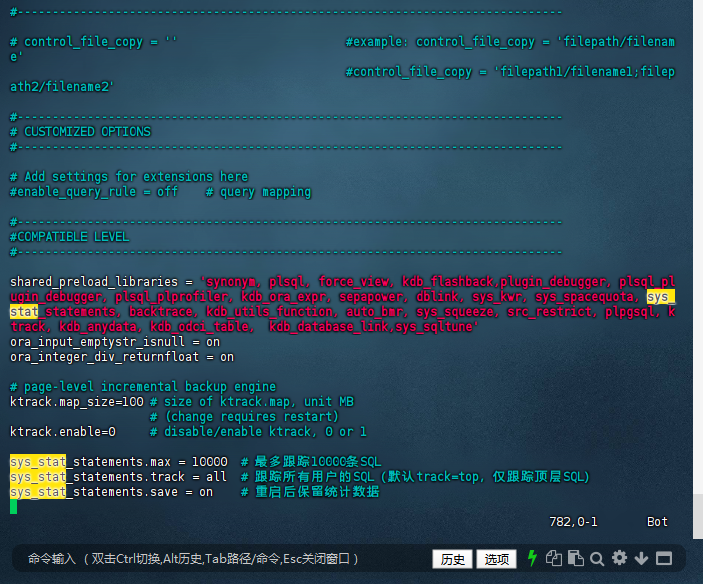Screen dimensions: 703x584
Task: Click the 'sys_stat_statements.save = on' line
Action: (x=112, y=492)
